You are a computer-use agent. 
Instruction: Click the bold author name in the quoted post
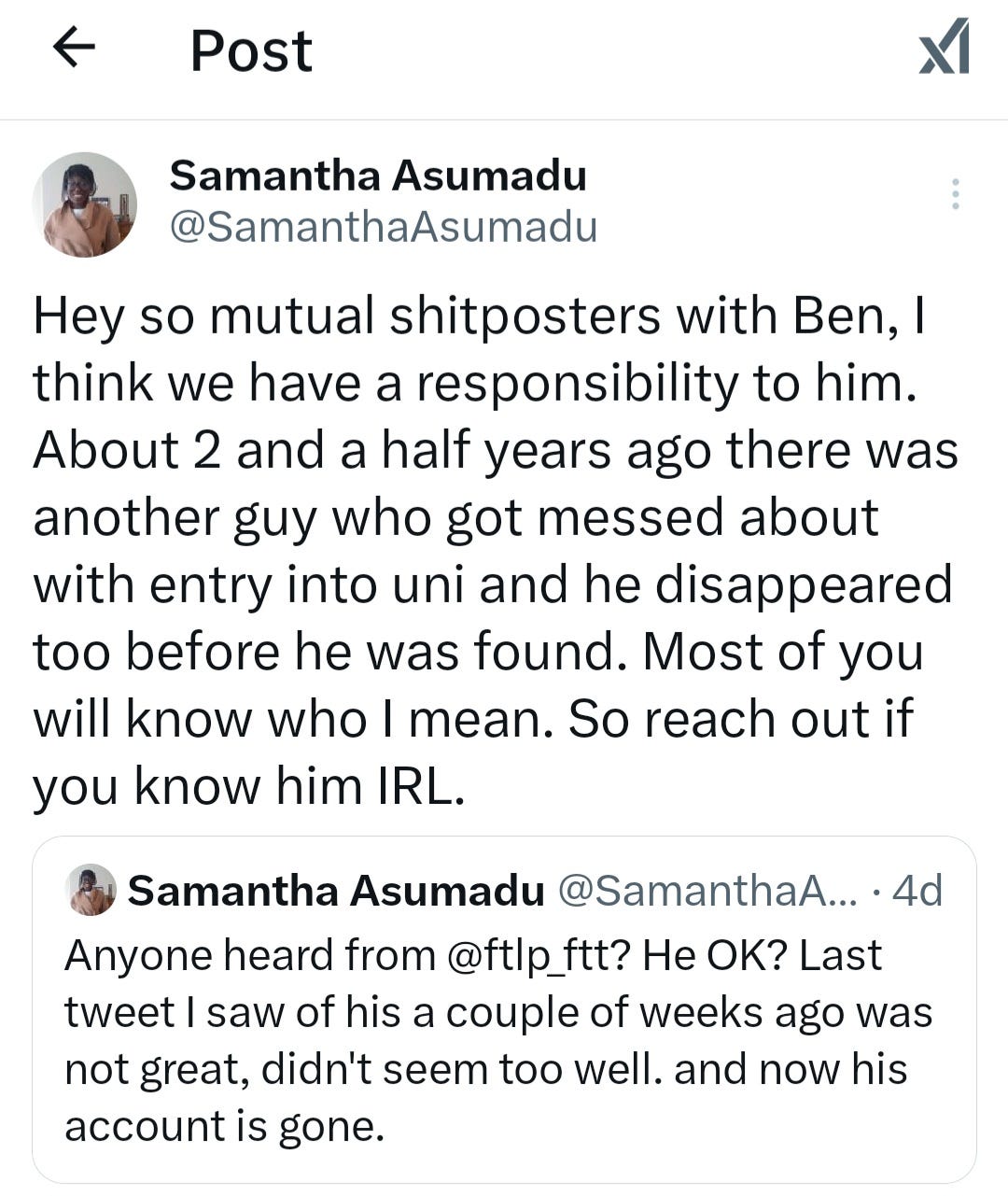coord(336,891)
